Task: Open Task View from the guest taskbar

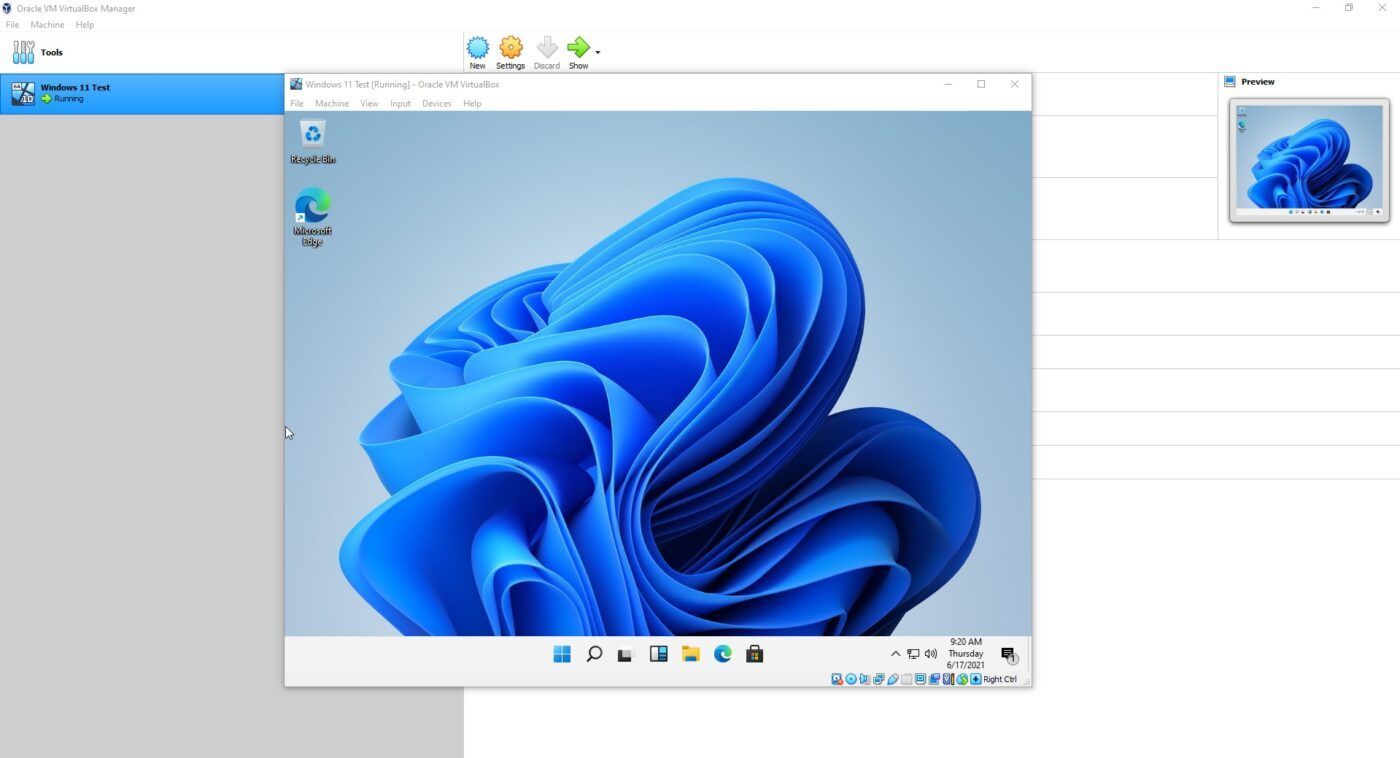Action: 626,654
